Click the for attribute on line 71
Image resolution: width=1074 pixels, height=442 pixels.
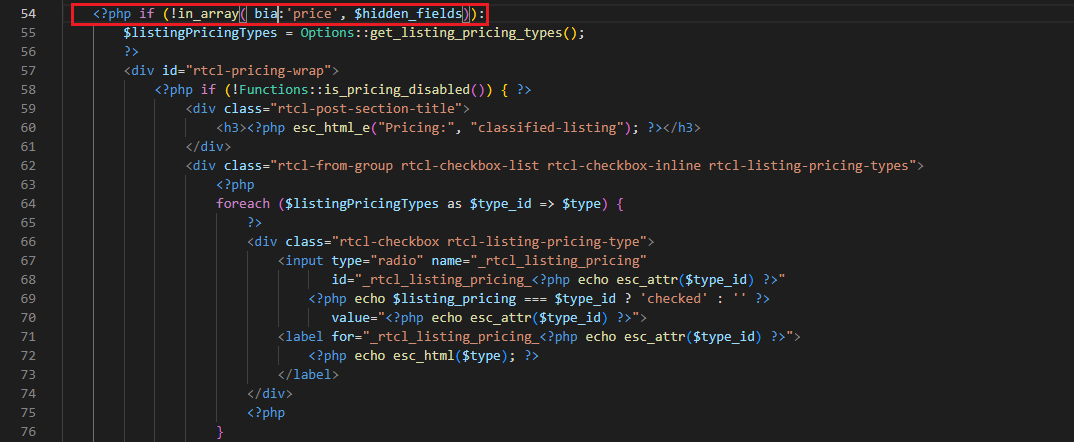tap(342, 337)
